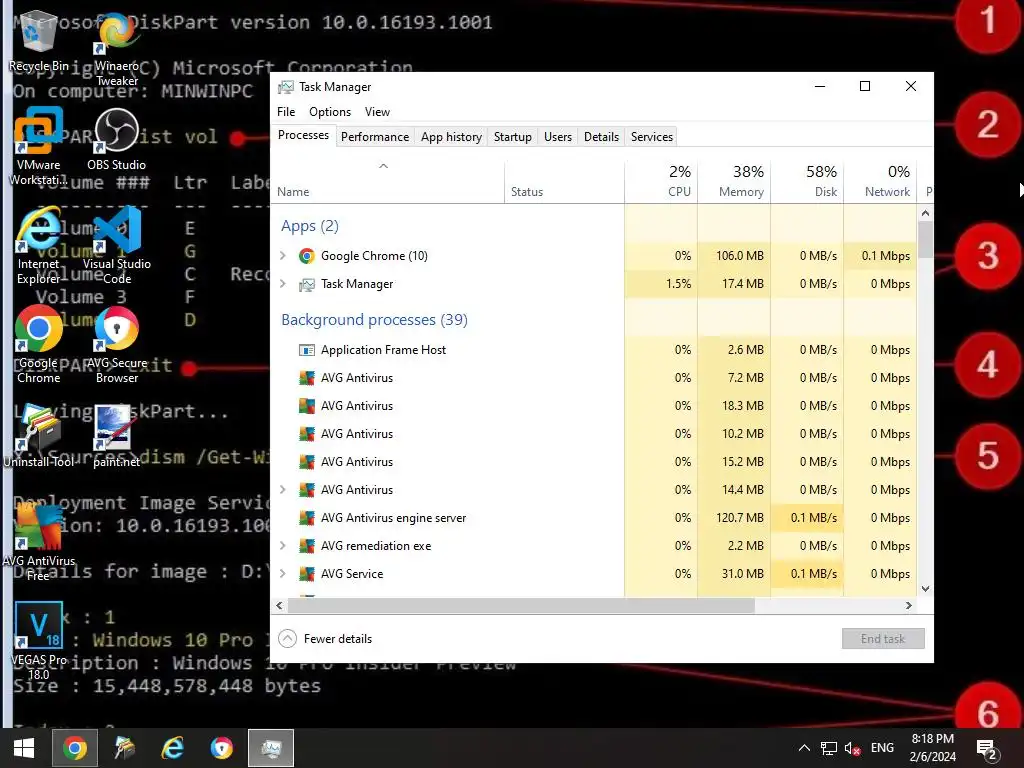Collapse view with Fewer details

pos(325,639)
